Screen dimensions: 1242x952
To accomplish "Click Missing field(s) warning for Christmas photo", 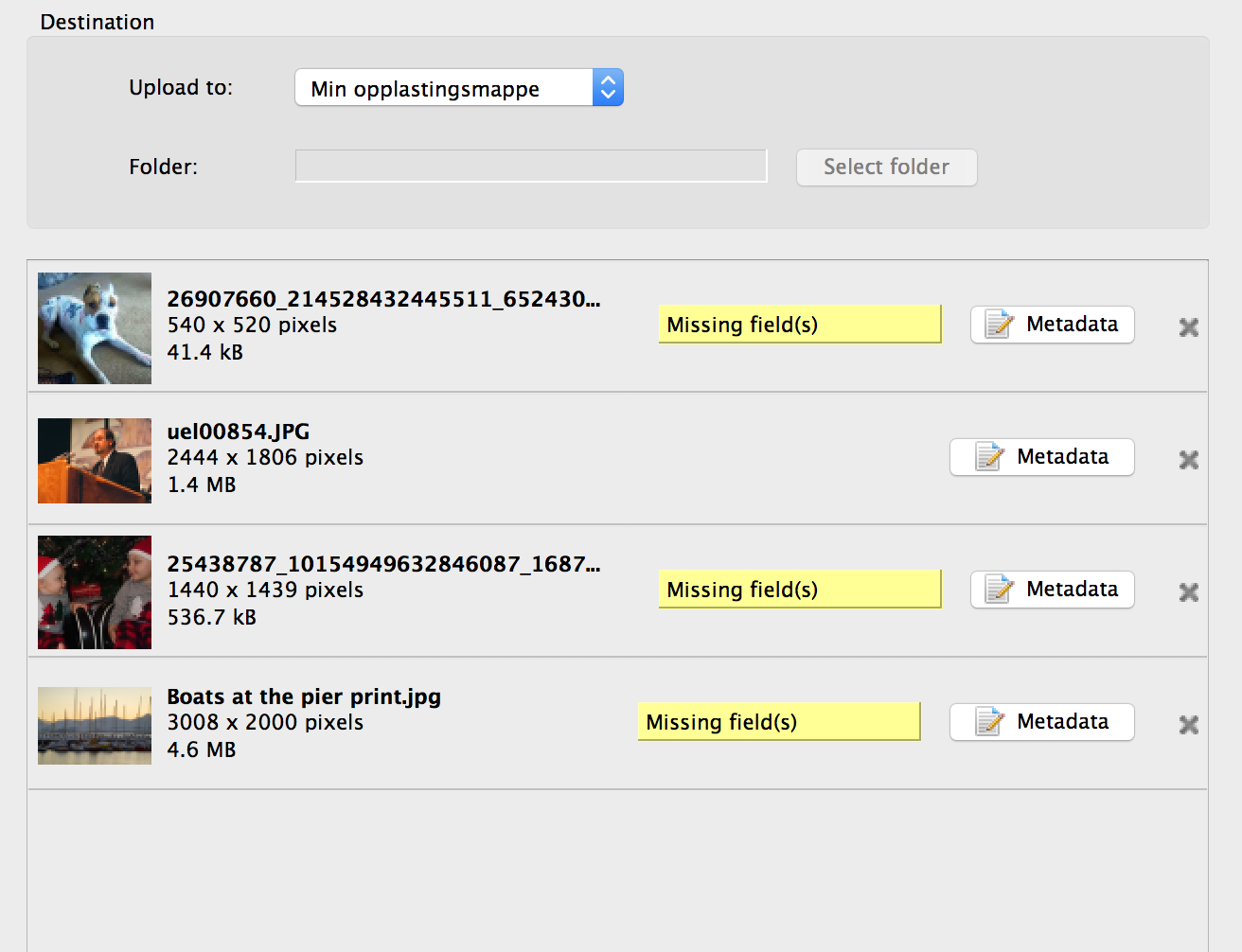I will [x=799, y=590].
